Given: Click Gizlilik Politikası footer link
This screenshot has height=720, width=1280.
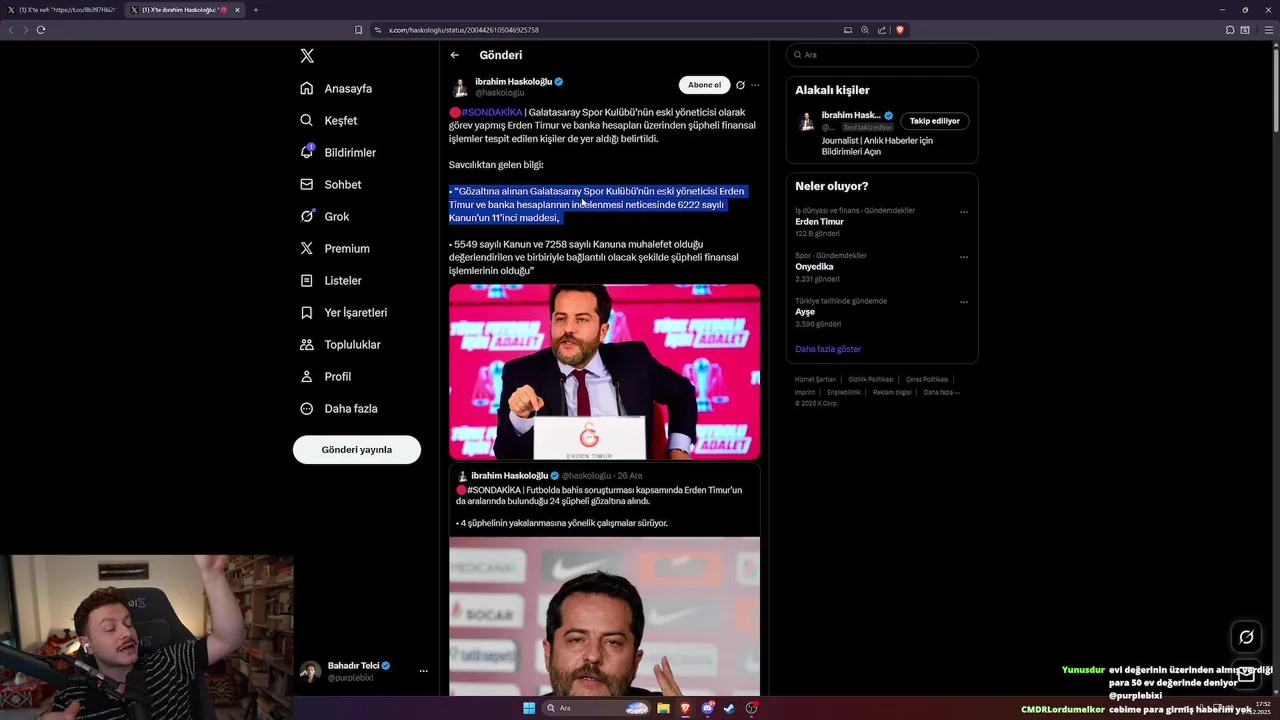Looking at the screenshot, I should (871, 380).
